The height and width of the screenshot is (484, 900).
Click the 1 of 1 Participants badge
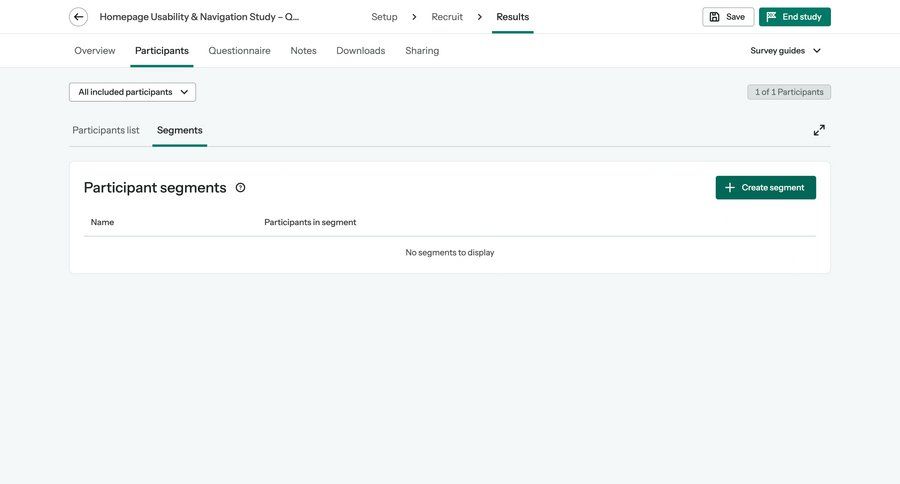[789, 92]
